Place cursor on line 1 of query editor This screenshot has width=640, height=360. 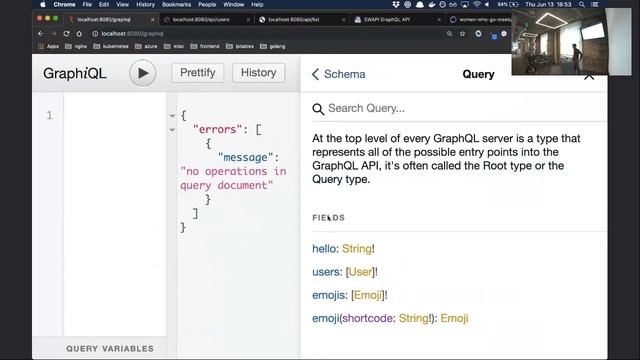pyautogui.click(x=115, y=115)
